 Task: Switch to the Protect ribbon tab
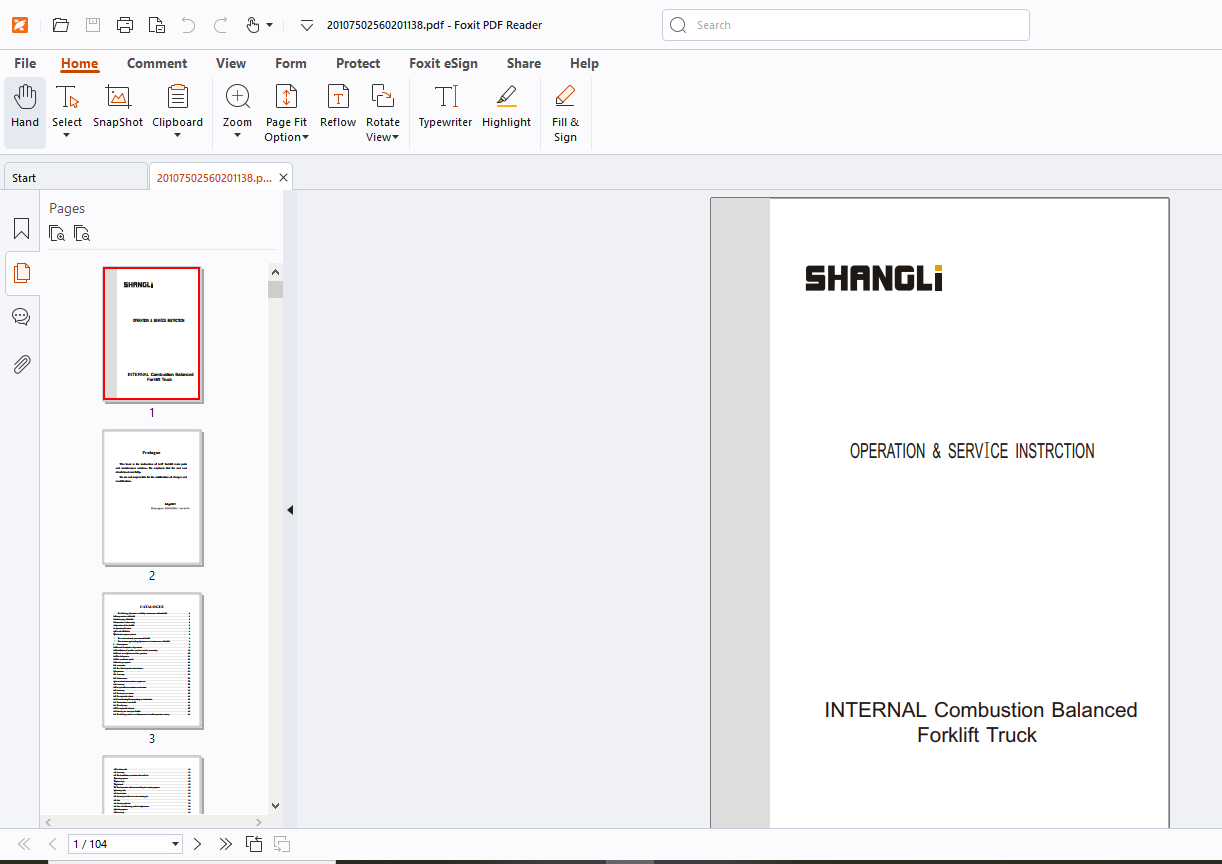tap(358, 63)
